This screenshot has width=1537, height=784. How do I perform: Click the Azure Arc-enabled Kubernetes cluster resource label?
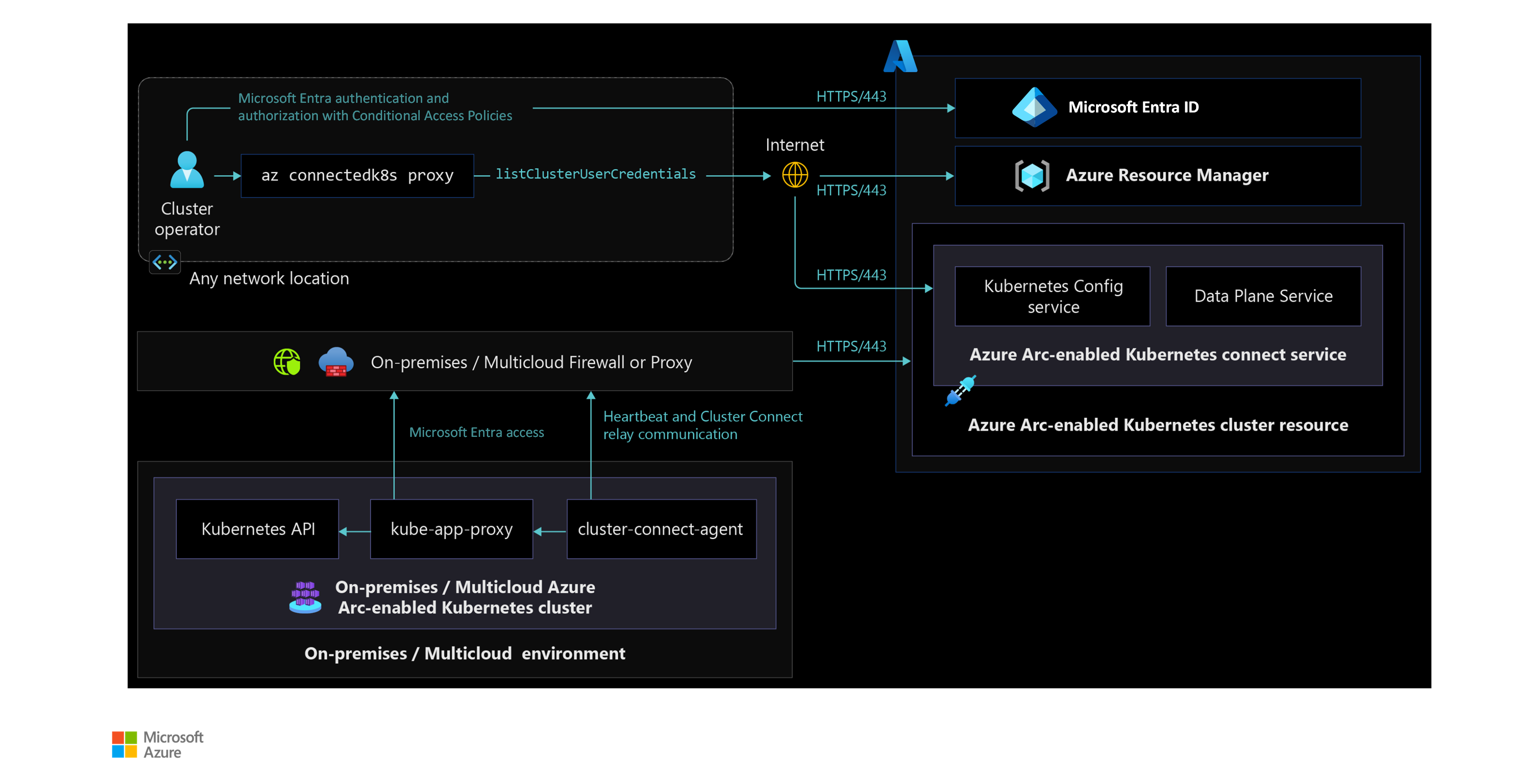[1157, 425]
